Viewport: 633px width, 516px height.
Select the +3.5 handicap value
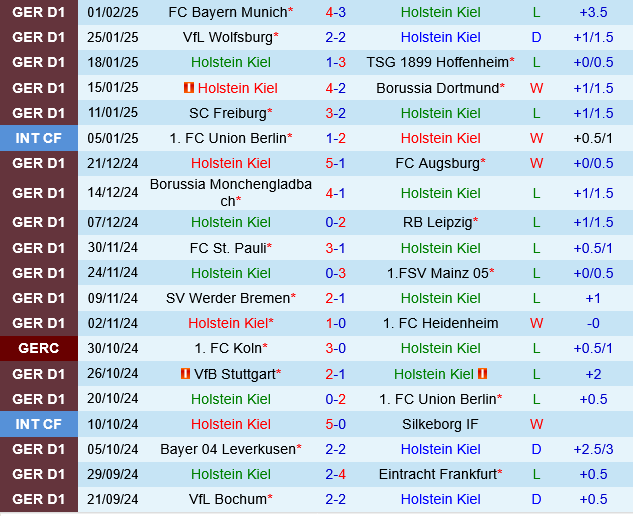pos(593,12)
